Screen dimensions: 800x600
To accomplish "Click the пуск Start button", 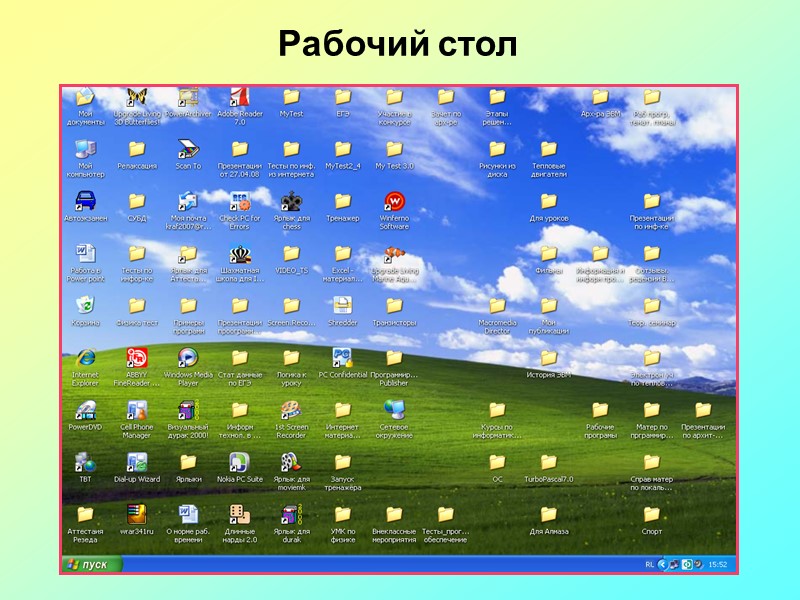I will point(92,564).
